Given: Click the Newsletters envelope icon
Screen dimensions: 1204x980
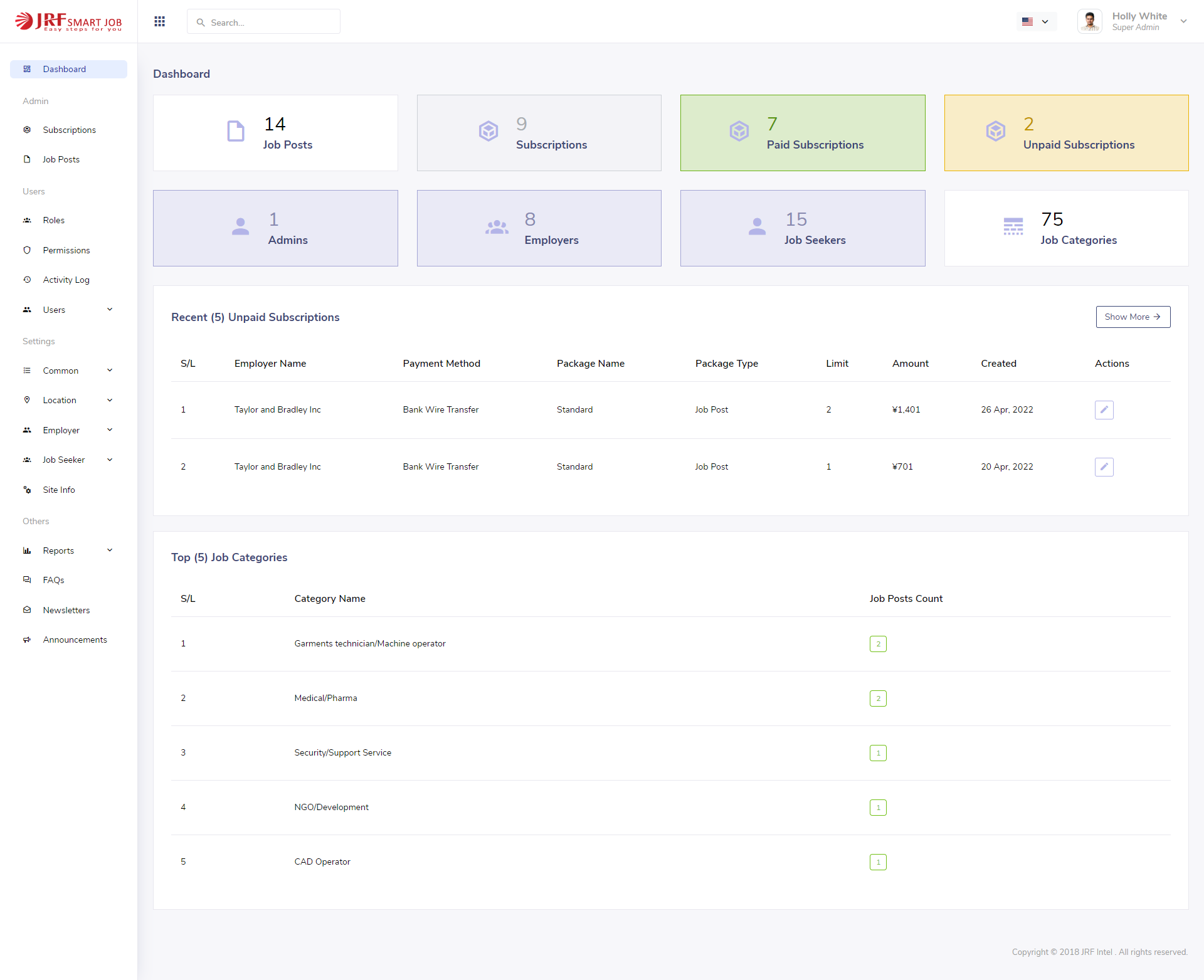Looking at the screenshot, I should [27, 610].
